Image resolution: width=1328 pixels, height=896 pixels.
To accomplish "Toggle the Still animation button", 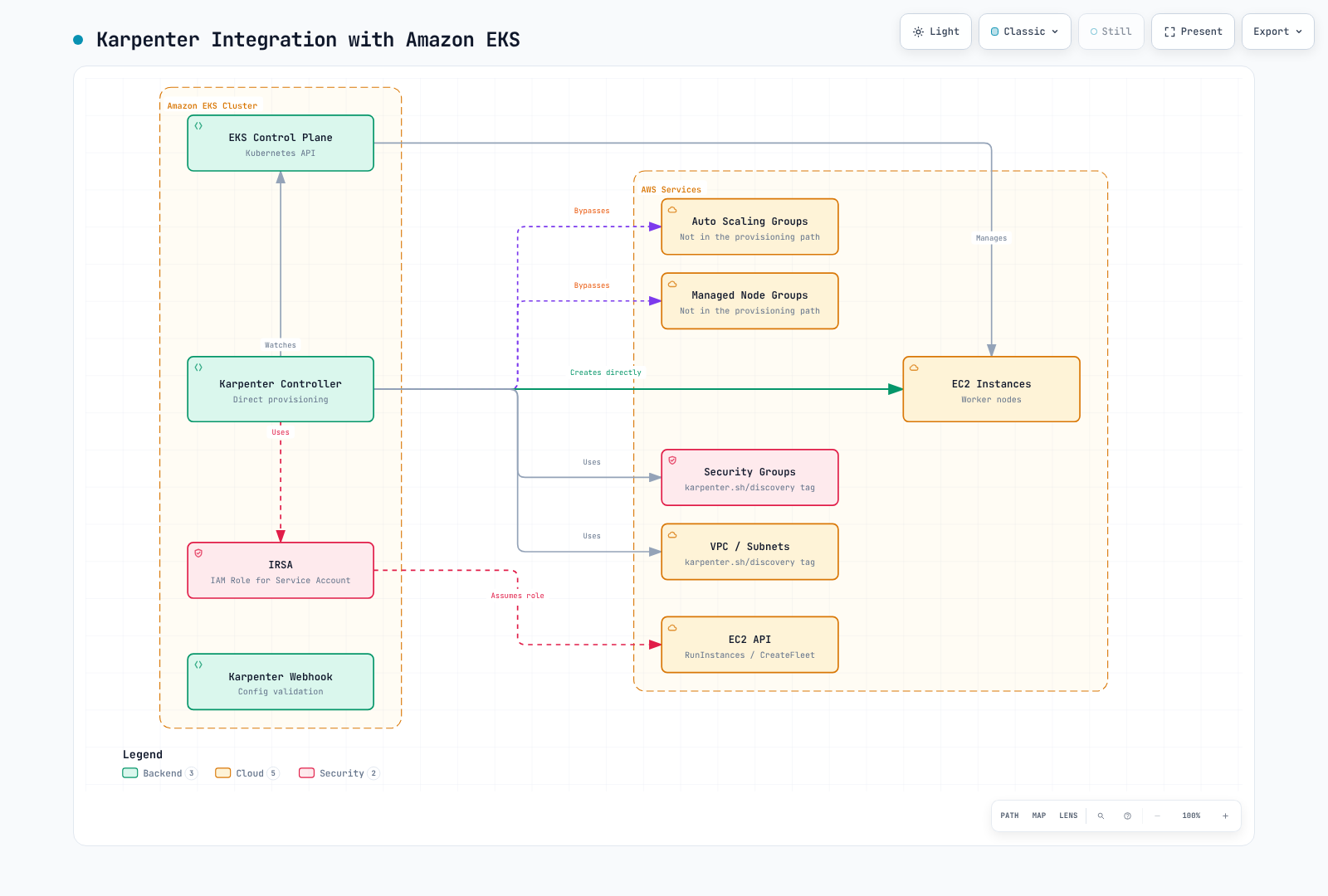I will [1111, 32].
